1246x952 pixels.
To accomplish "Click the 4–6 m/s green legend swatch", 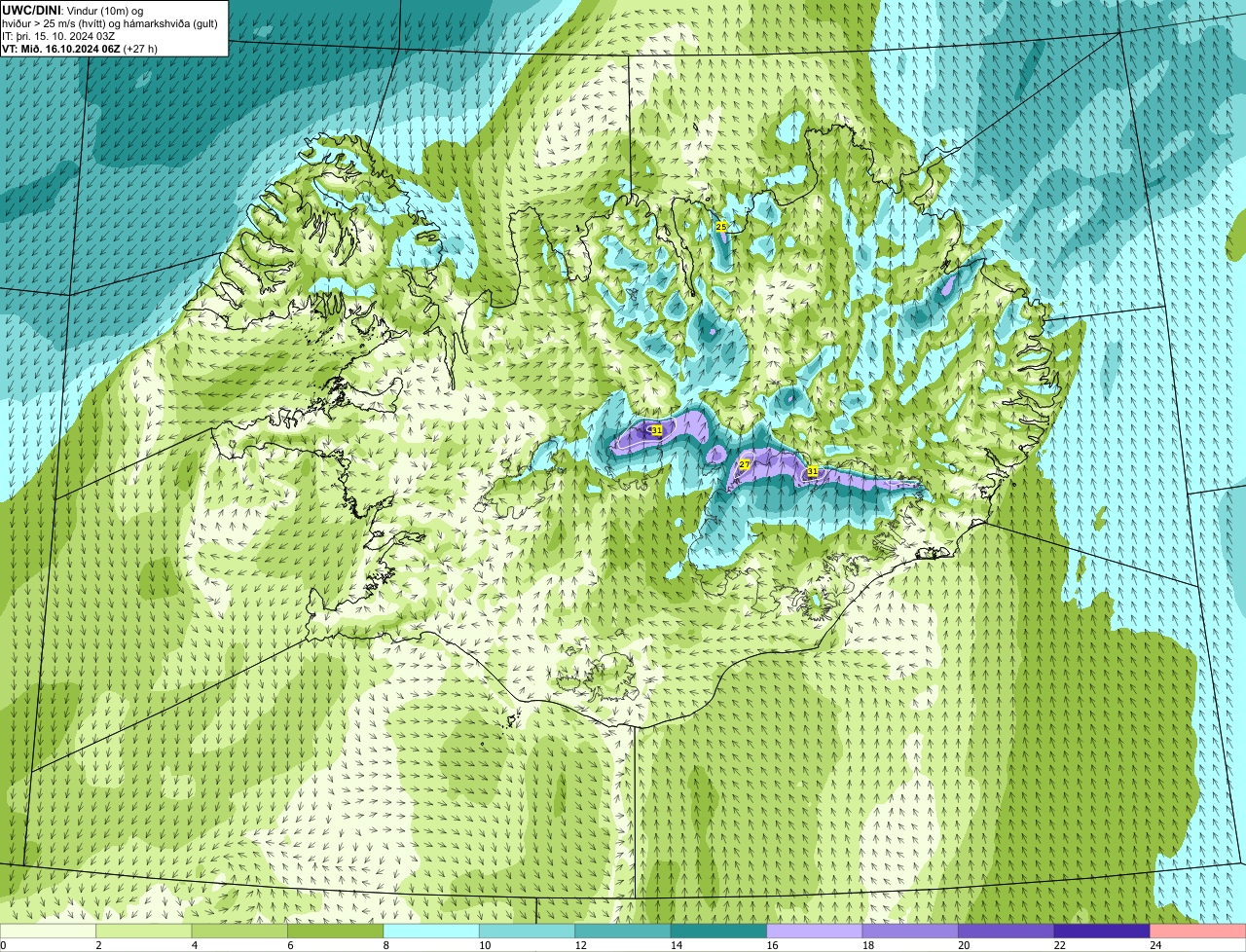I will [240, 931].
